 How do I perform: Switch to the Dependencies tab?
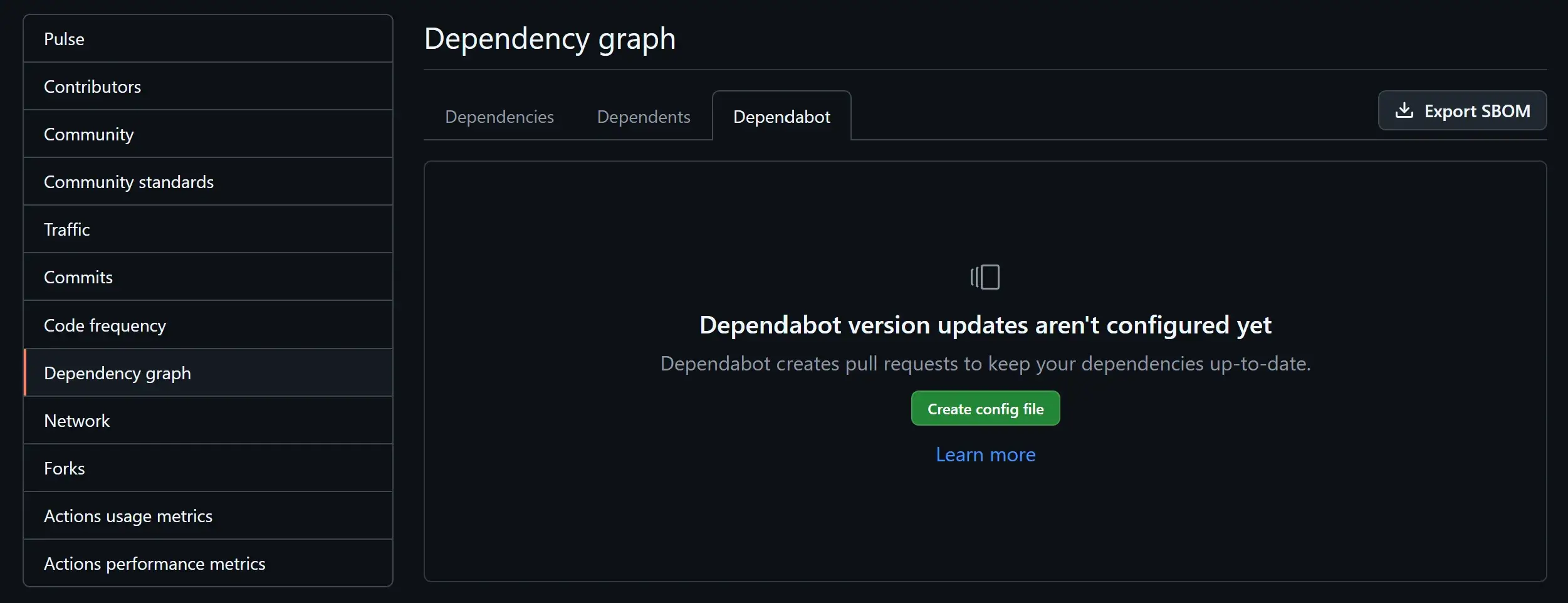[499, 117]
